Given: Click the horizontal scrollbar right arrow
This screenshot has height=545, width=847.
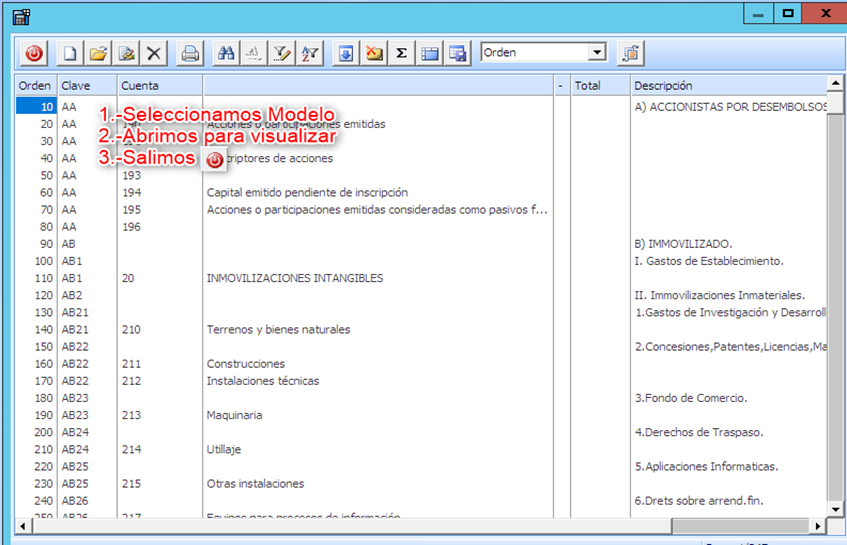Looking at the screenshot, I should [x=820, y=525].
